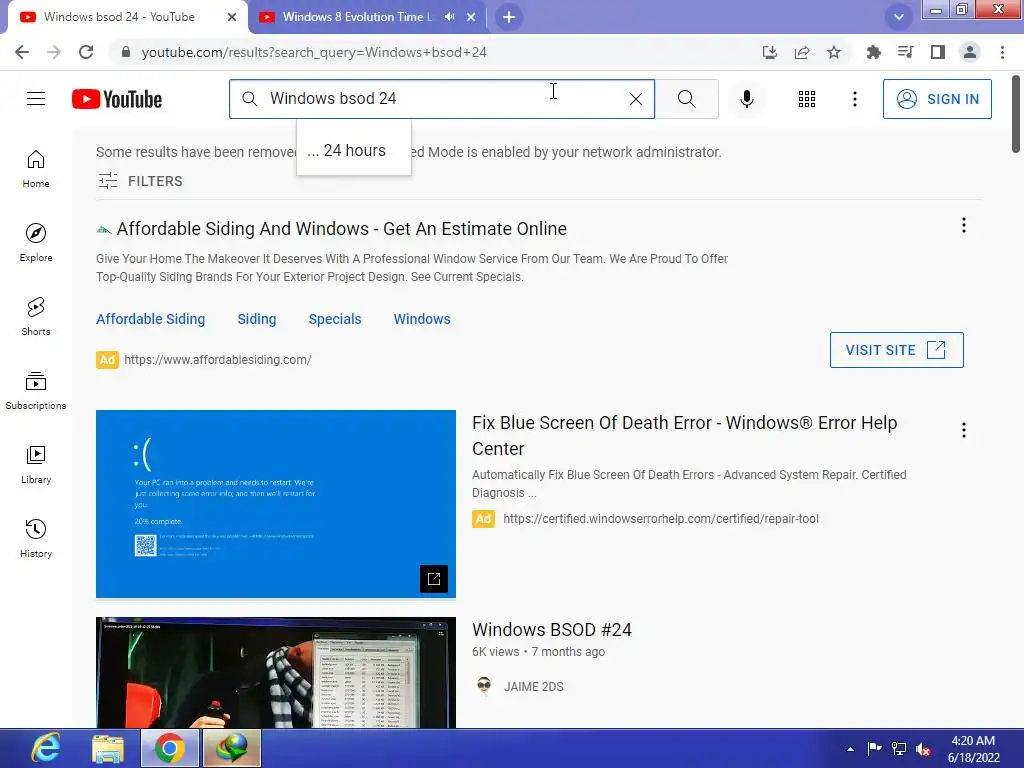Open Explore in the sidebar
The height and width of the screenshot is (768, 1024).
pos(36,243)
